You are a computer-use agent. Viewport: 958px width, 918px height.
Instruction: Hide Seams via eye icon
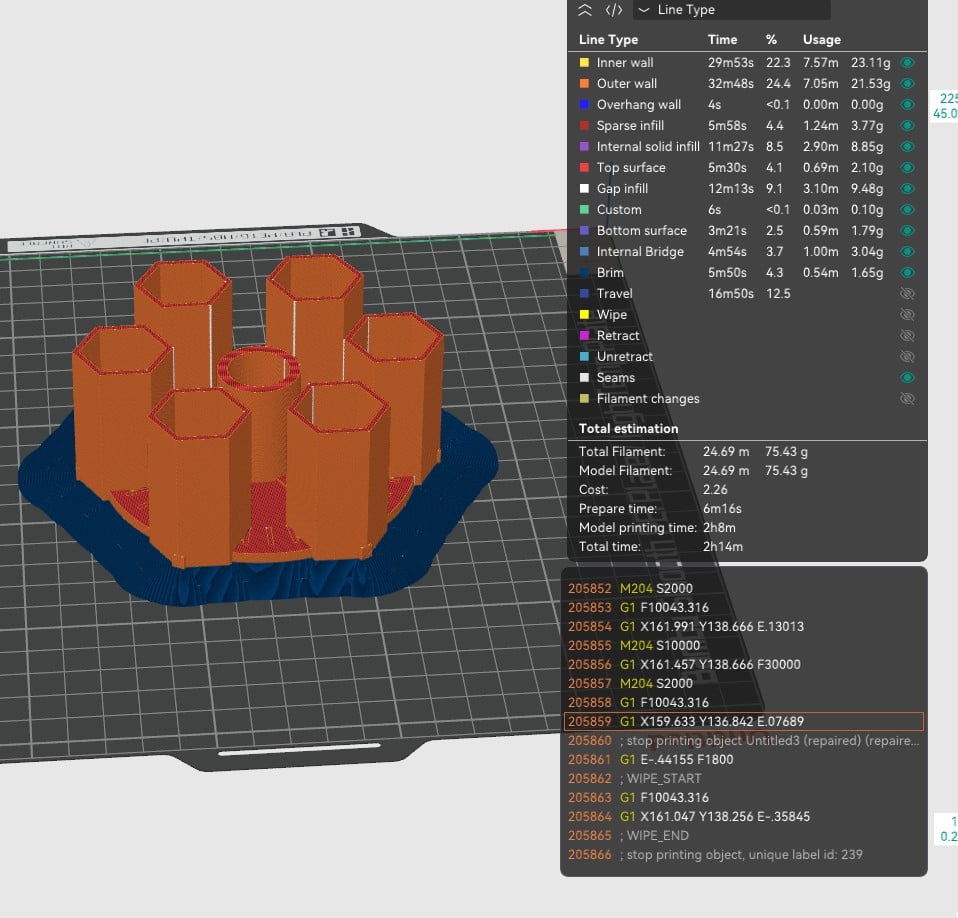click(x=907, y=377)
